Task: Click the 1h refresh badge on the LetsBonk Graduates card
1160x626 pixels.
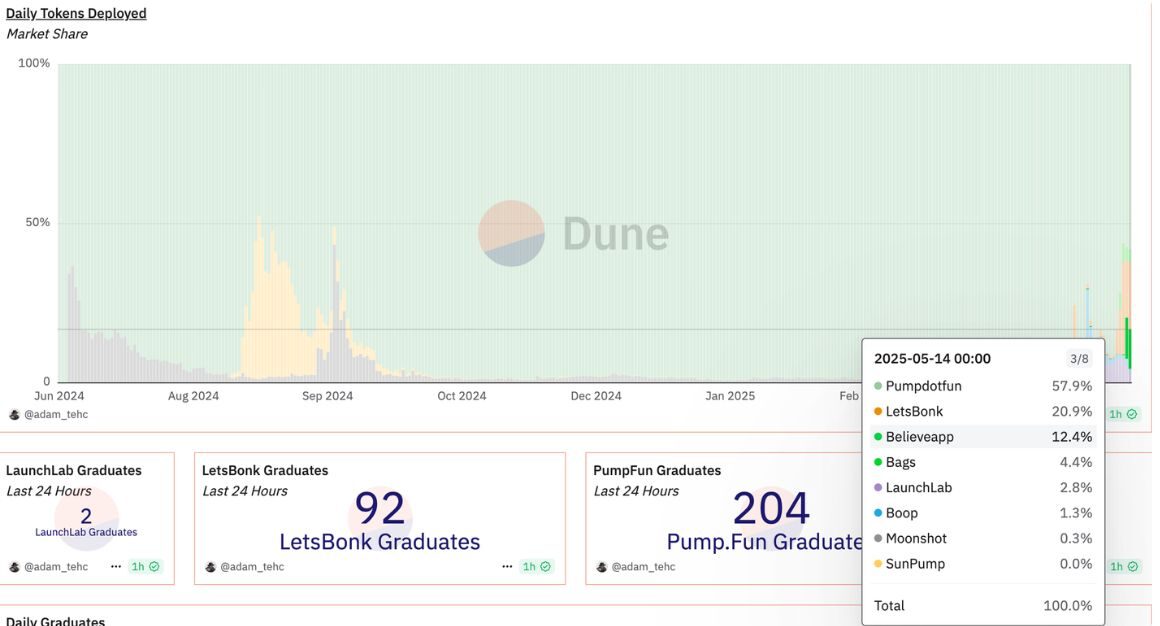Action: coord(536,567)
